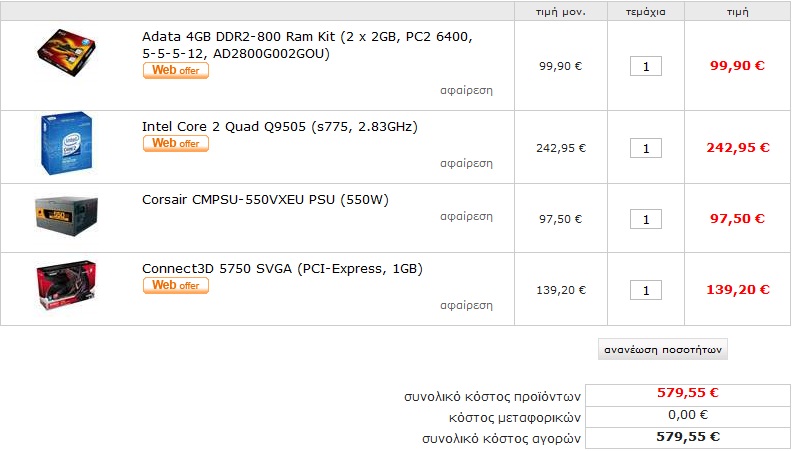793x451 pixels.
Task: Remove the Adata RAM kit via αφαίρεση
Action: 466,91
